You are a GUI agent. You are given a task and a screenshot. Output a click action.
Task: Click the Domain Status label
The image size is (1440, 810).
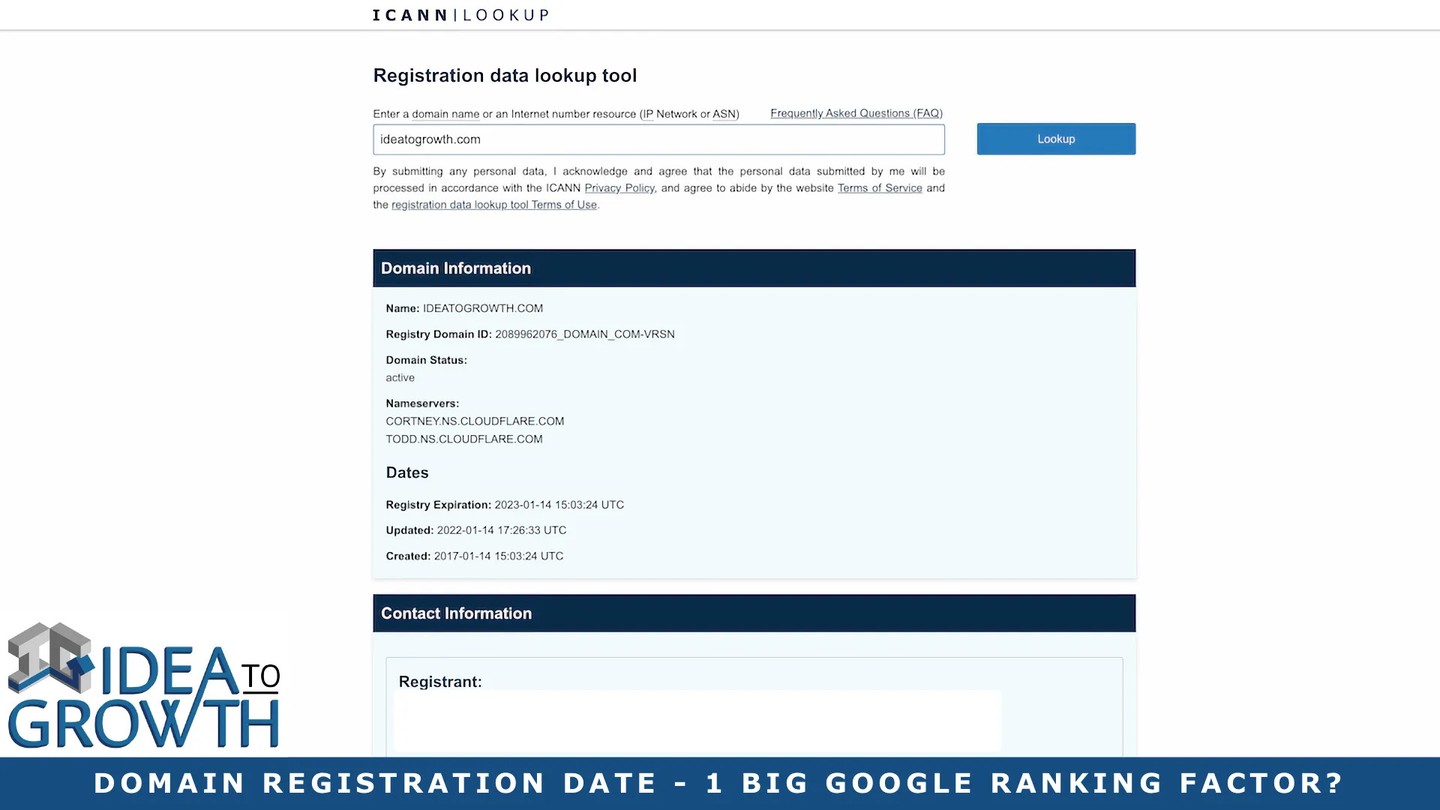[427, 360]
